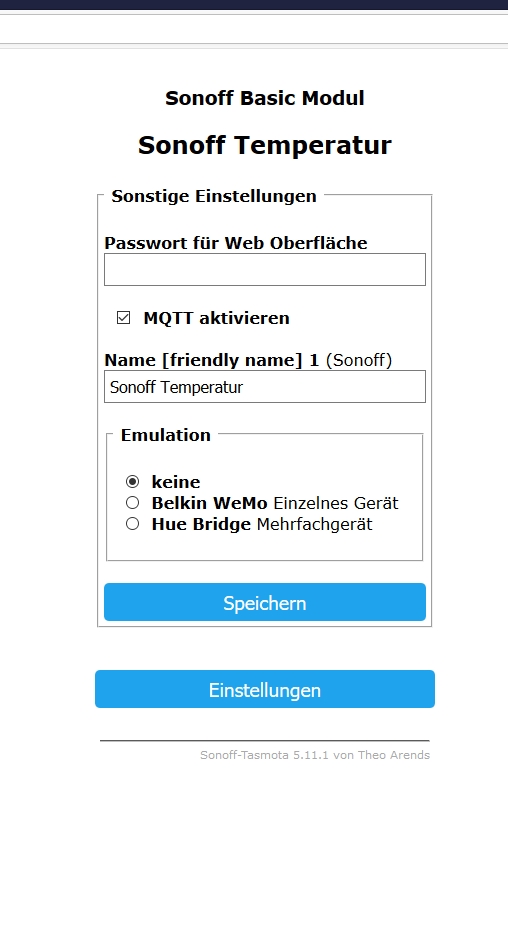The image size is (508, 947).
Task: Select the keine emulation radio button
Action: [132, 481]
